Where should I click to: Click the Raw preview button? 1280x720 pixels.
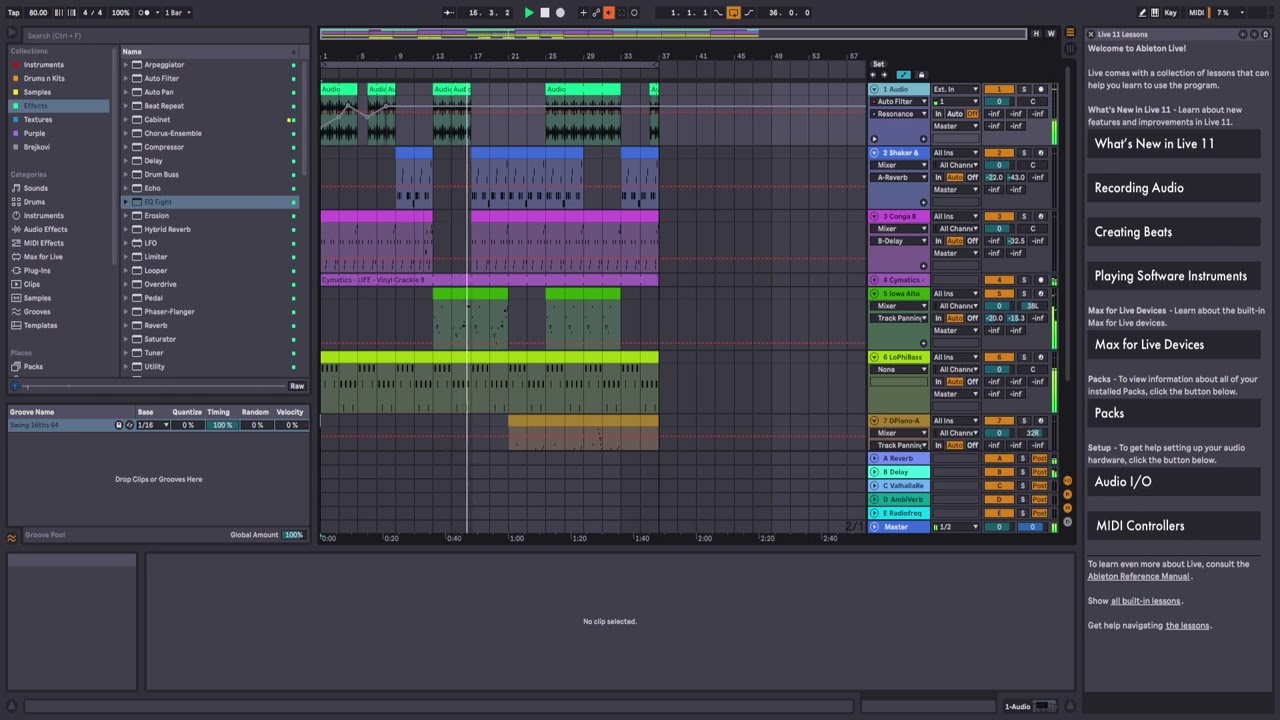point(297,386)
